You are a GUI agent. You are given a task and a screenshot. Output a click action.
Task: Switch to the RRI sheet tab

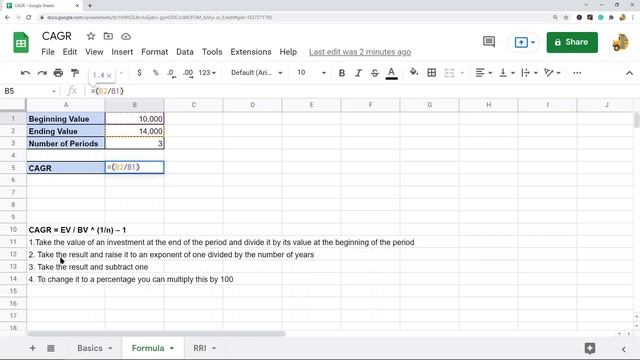coord(200,348)
